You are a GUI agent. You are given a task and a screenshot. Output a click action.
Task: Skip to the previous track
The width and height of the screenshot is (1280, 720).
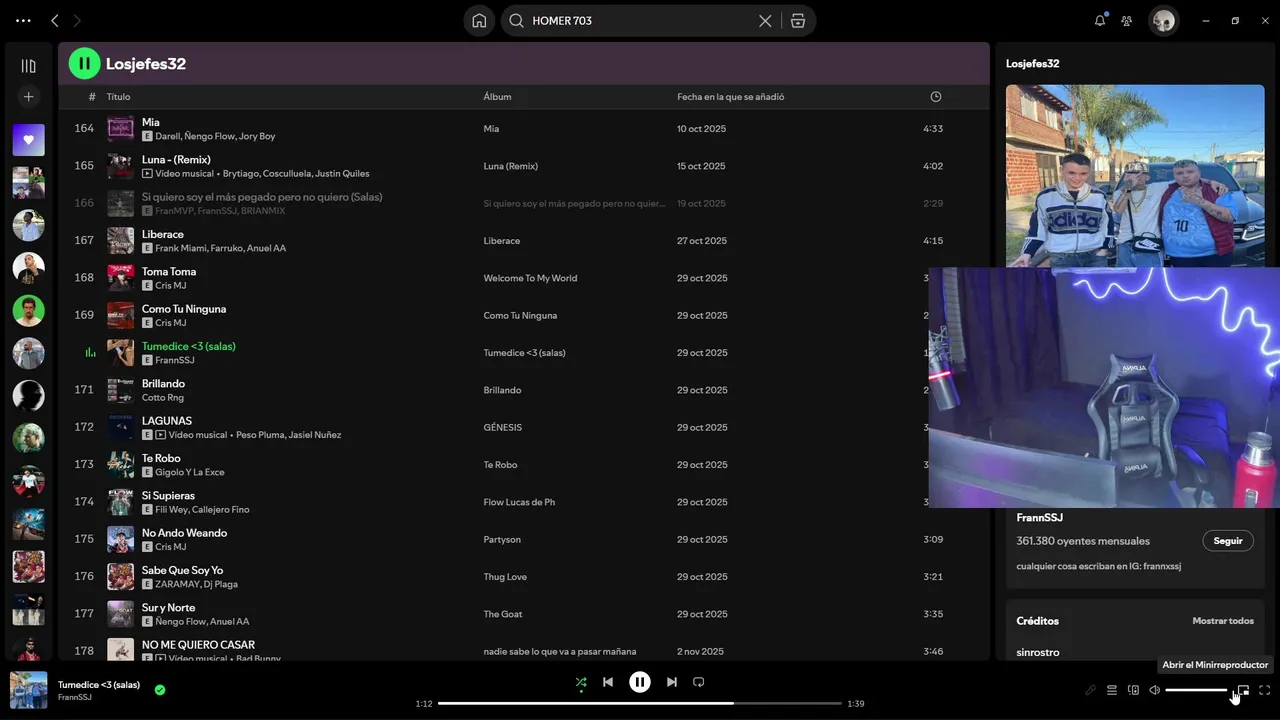(x=608, y=682)
